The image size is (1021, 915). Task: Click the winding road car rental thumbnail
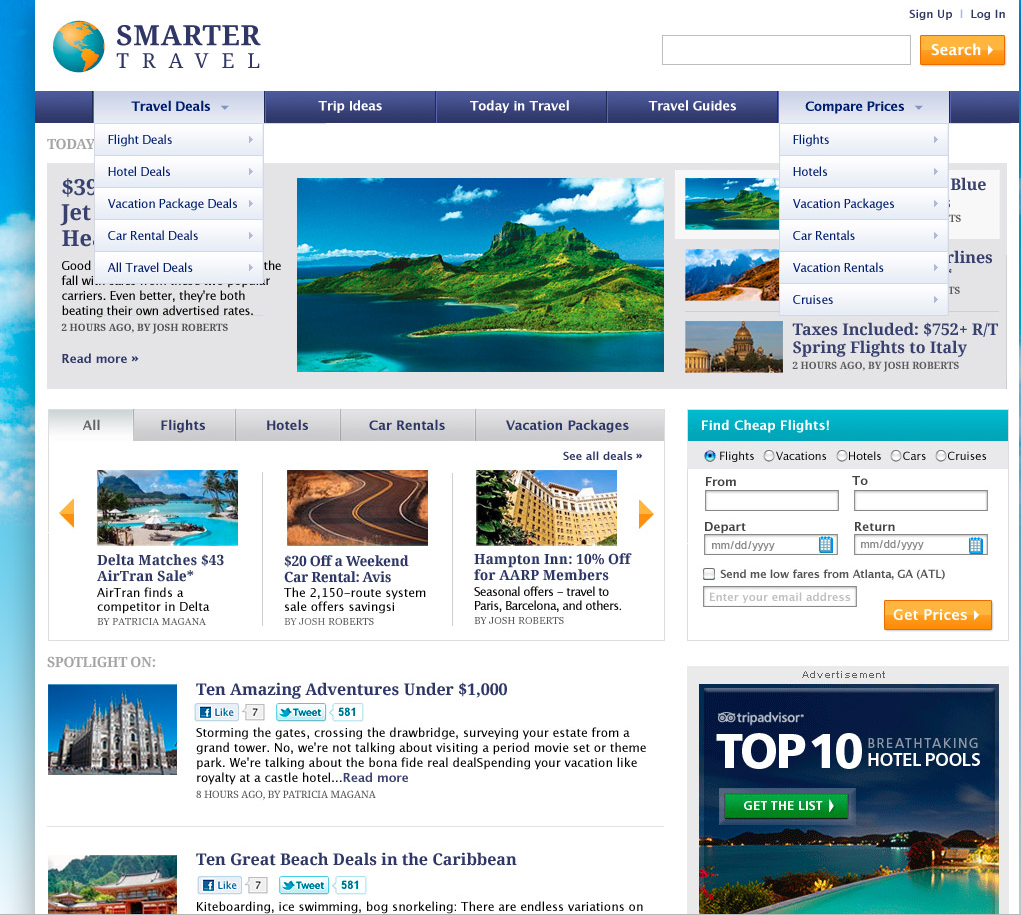[357, 508]
